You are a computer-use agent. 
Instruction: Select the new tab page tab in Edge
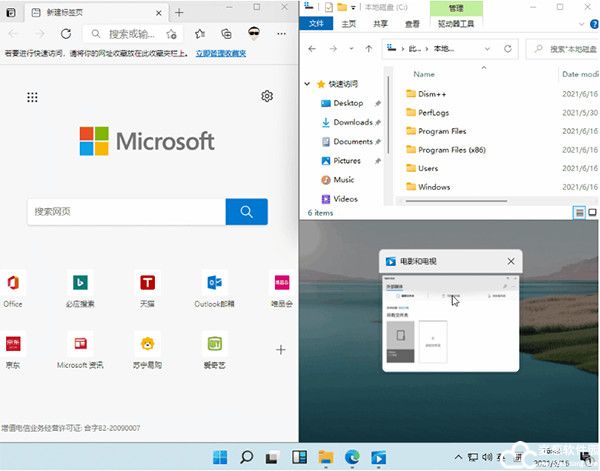(96, 13)
